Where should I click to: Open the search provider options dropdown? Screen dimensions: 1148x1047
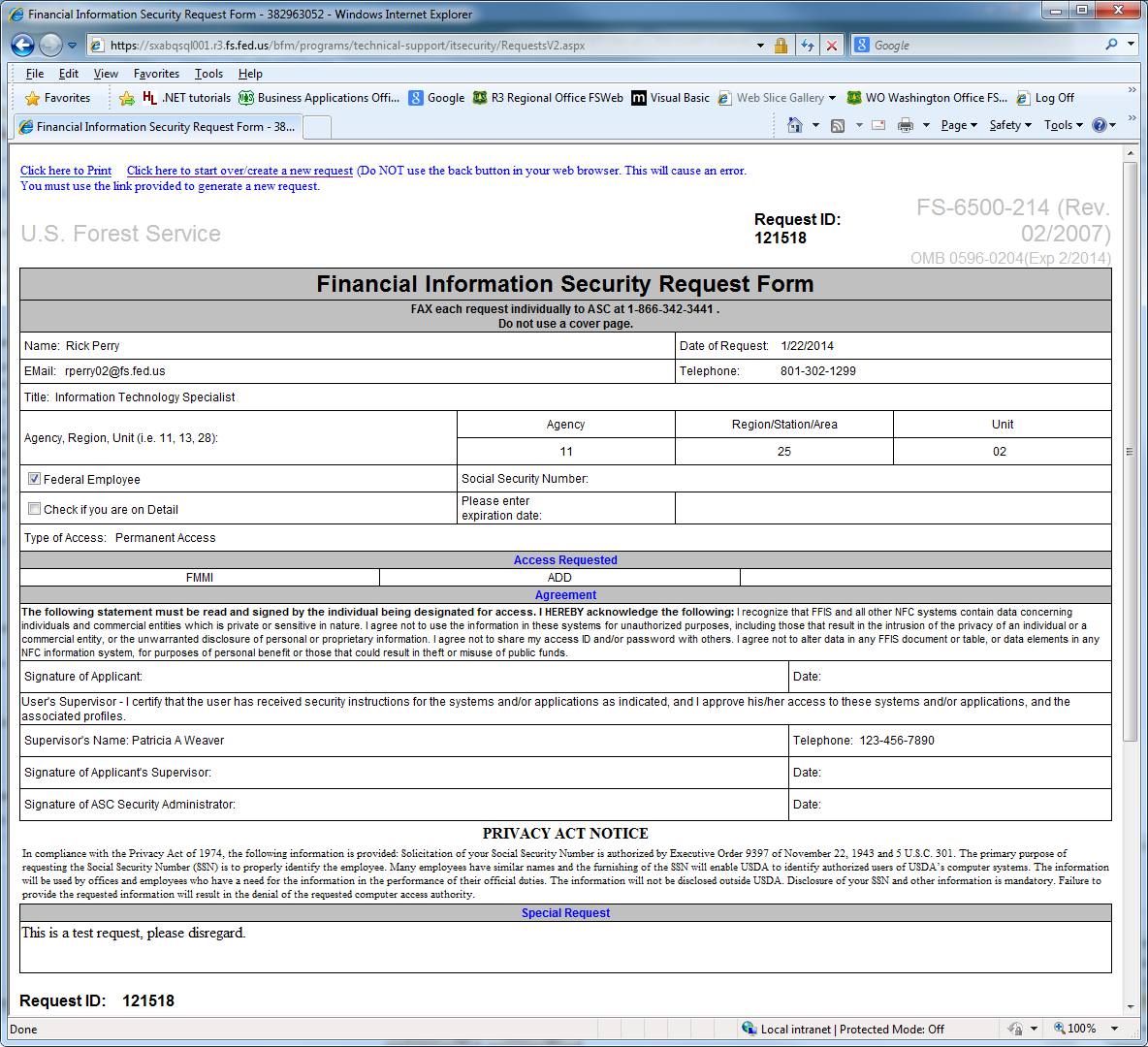(x=1132, y=45)
